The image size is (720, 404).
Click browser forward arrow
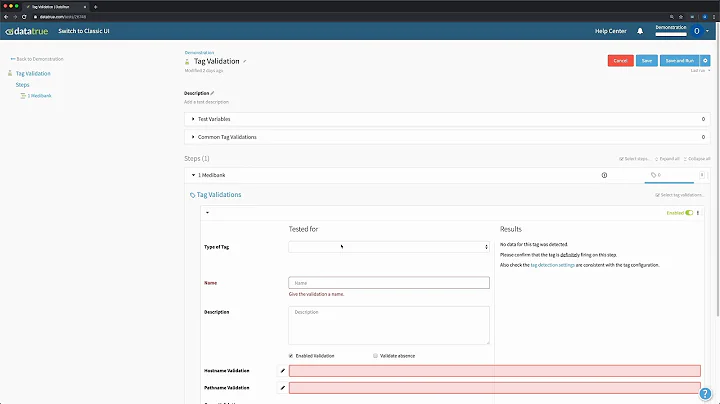click(x=15, y=17)
